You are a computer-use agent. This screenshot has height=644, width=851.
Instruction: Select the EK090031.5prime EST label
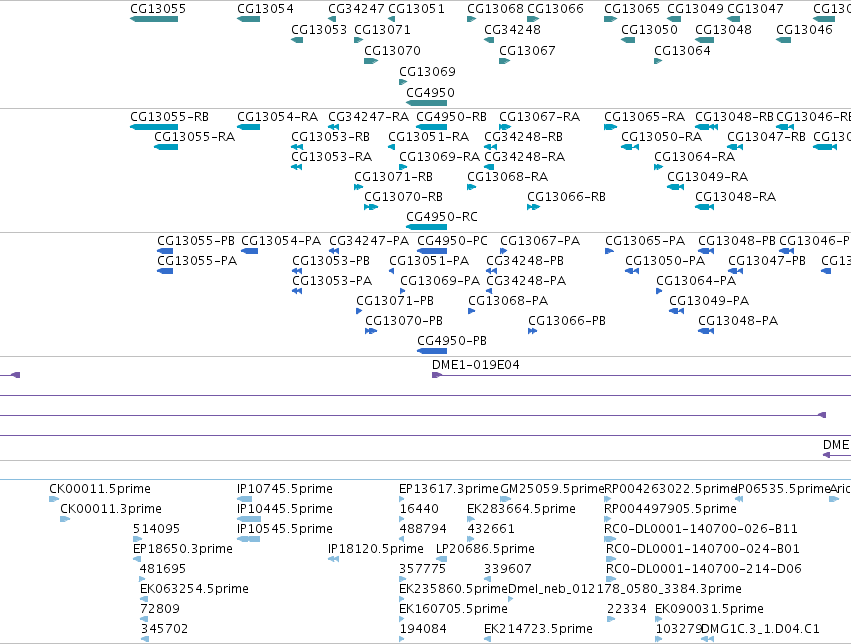point(709,609)
